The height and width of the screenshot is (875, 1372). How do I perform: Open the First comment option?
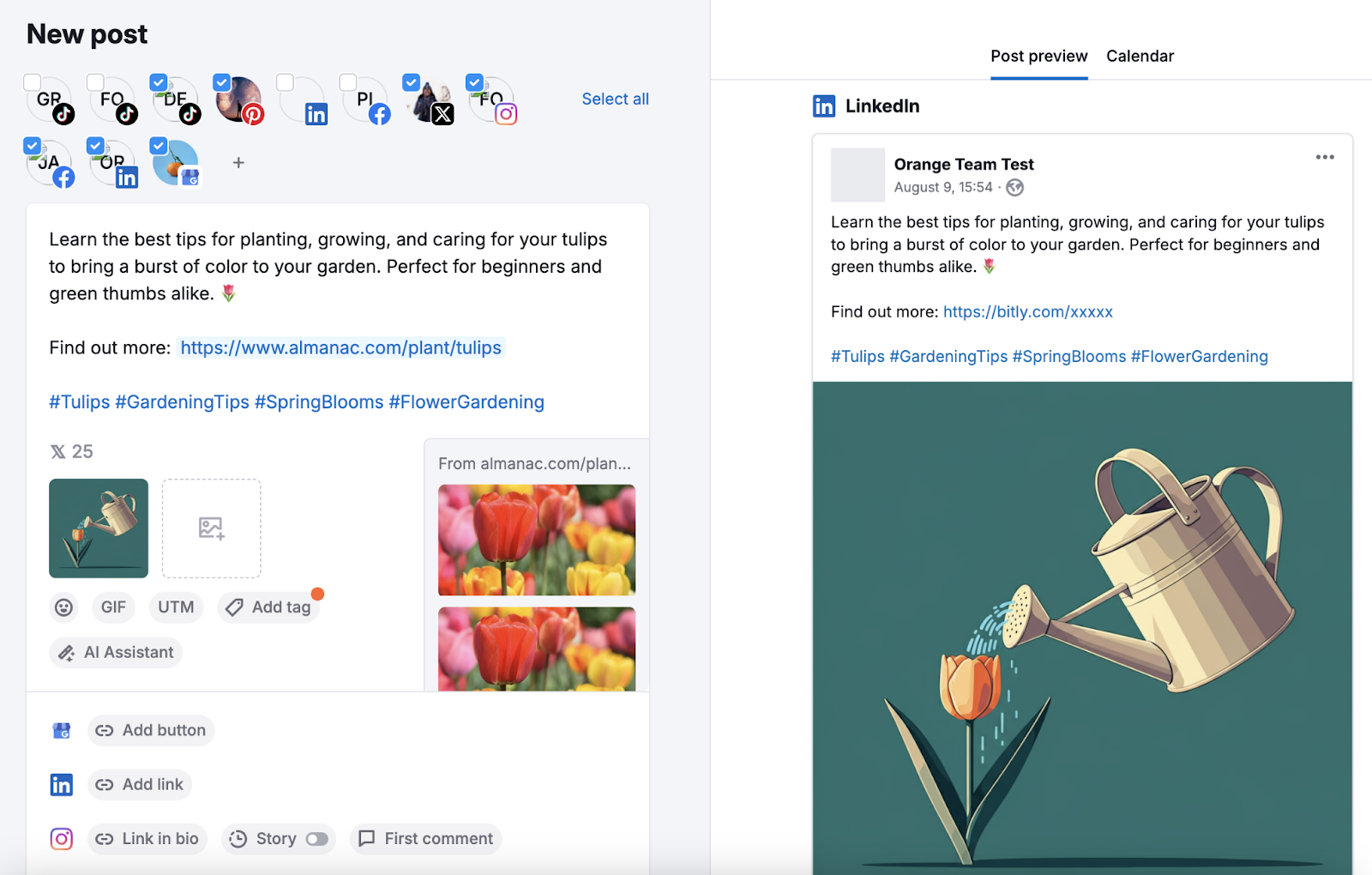(425, 839)
